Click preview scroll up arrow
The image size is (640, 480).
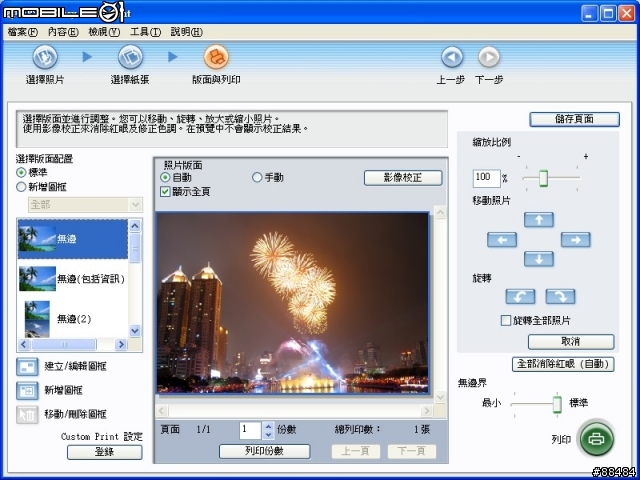(440, 212)
